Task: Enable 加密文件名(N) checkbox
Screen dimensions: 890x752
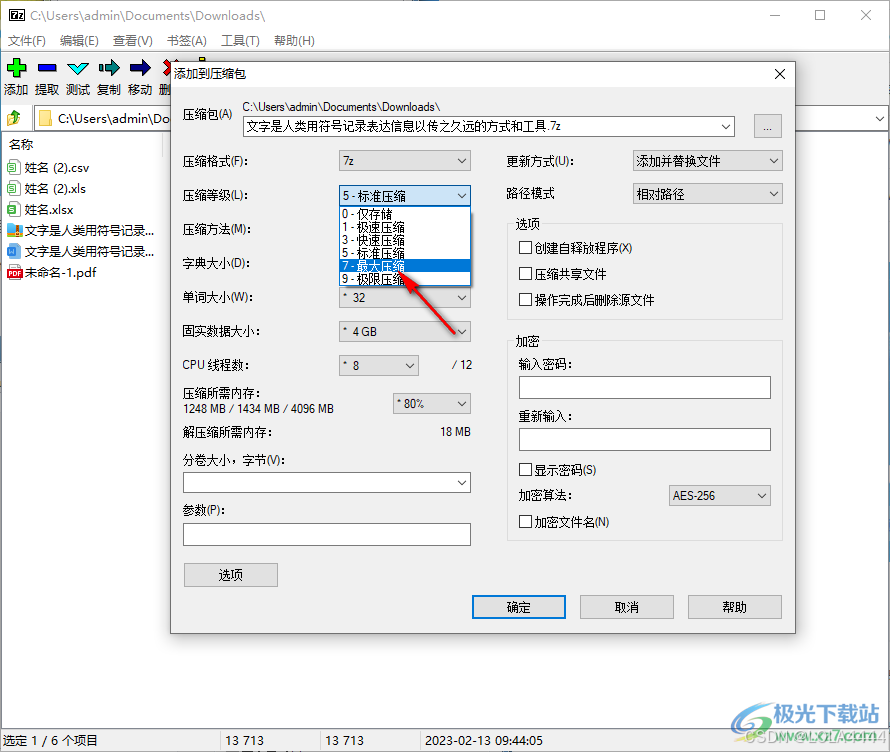Action: point(526,521)
